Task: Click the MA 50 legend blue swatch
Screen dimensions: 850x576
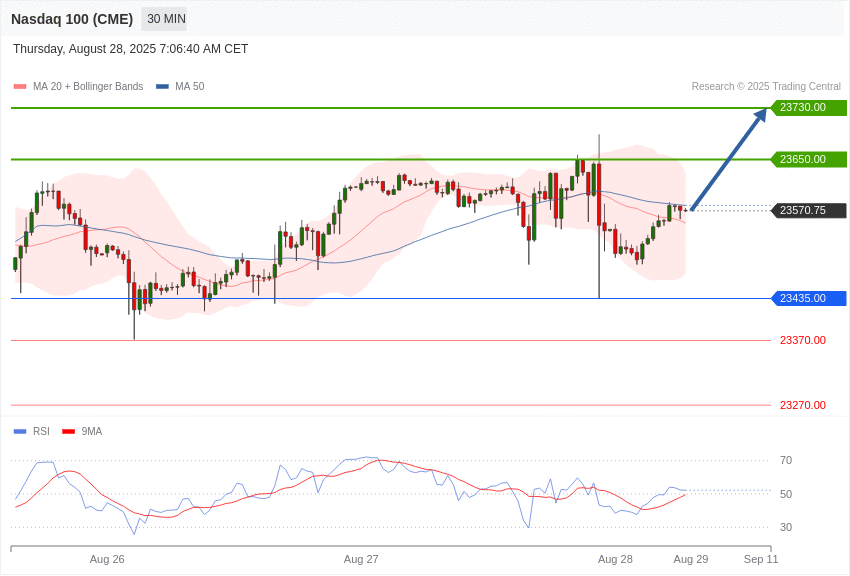Action: (x=162, y=87)
